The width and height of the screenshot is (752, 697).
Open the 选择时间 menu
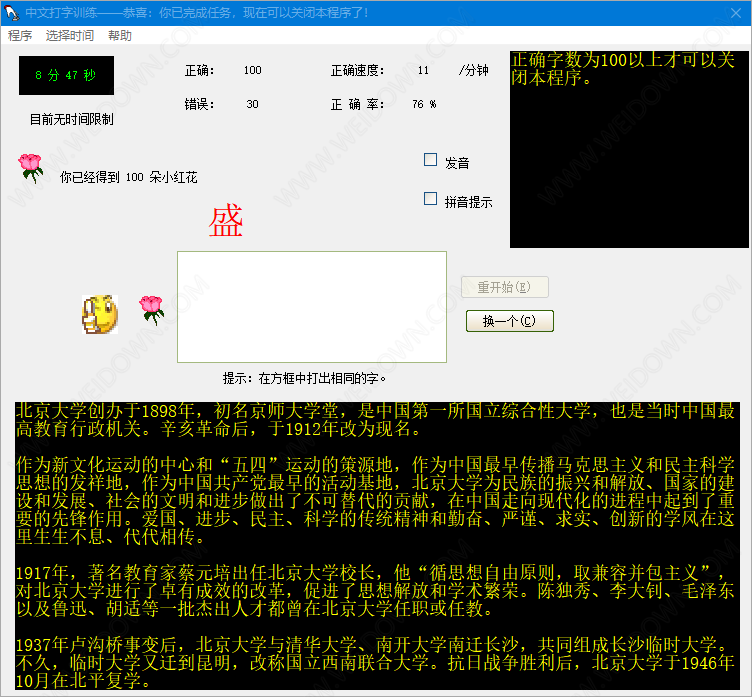pos(70,35)
